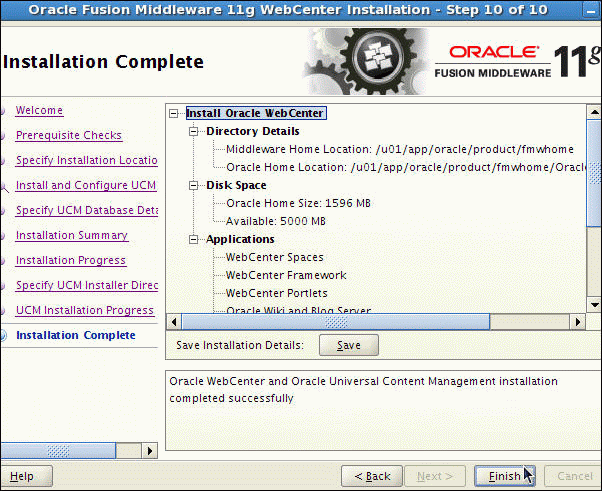The height and width of the screenshot is (491, 602).
Task: Go back with the Back button
Action: coord(372,476)
